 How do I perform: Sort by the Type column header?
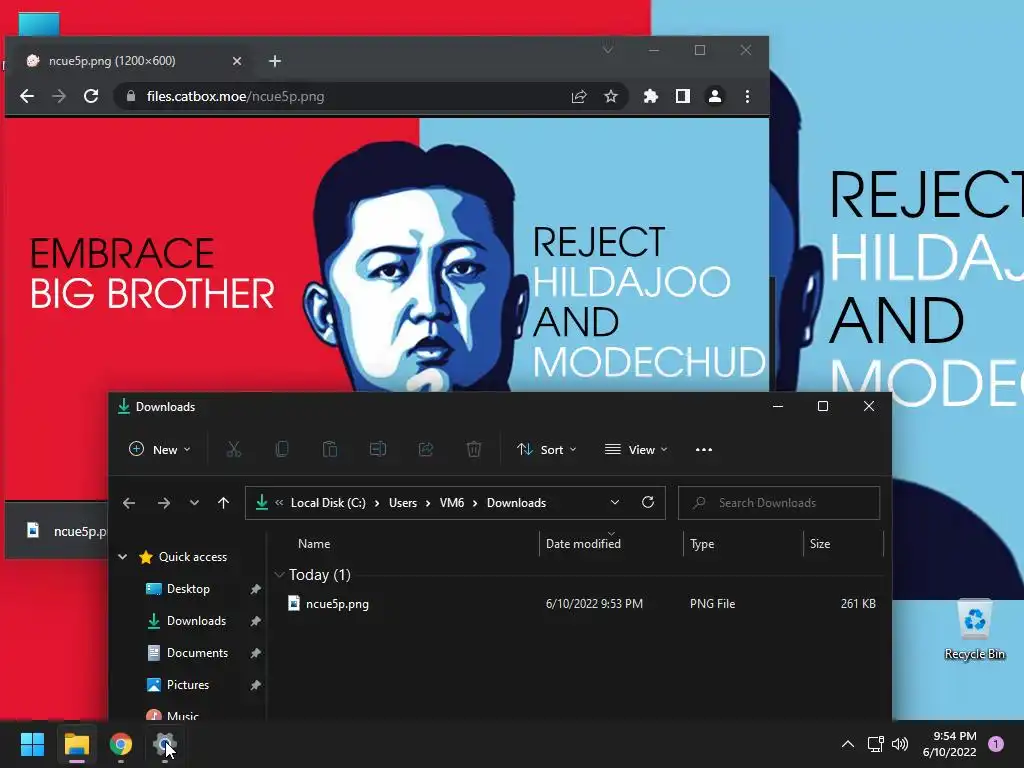(743, 543)
